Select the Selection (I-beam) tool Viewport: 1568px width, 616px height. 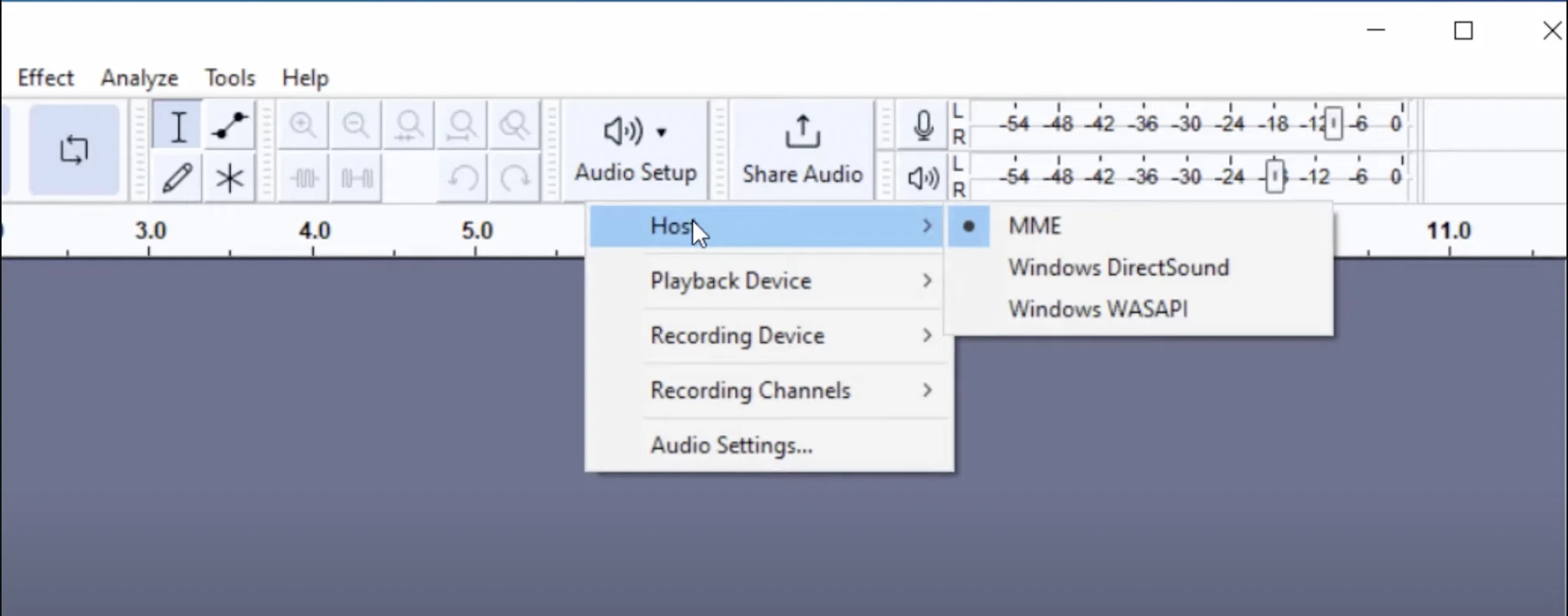[178, 126]
